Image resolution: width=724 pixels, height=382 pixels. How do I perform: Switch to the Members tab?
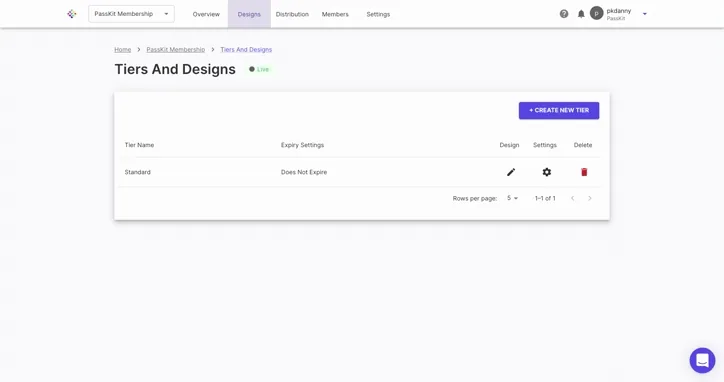[335, 14]
